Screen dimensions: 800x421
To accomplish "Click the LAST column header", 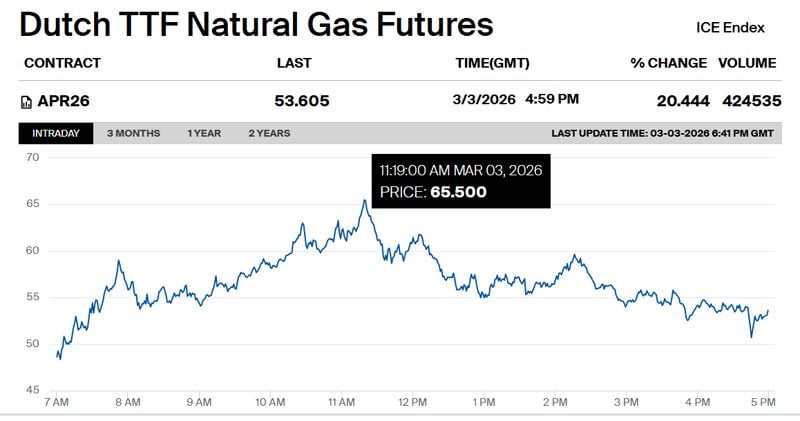I will pos(294,63).
